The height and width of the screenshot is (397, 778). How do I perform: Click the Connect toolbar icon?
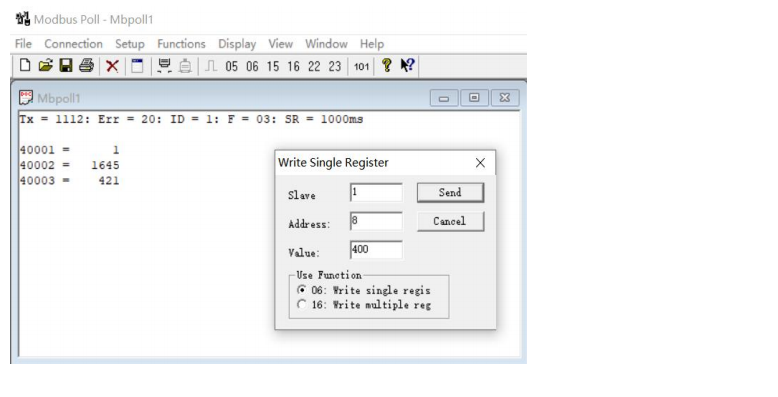(x=164, y=66)
